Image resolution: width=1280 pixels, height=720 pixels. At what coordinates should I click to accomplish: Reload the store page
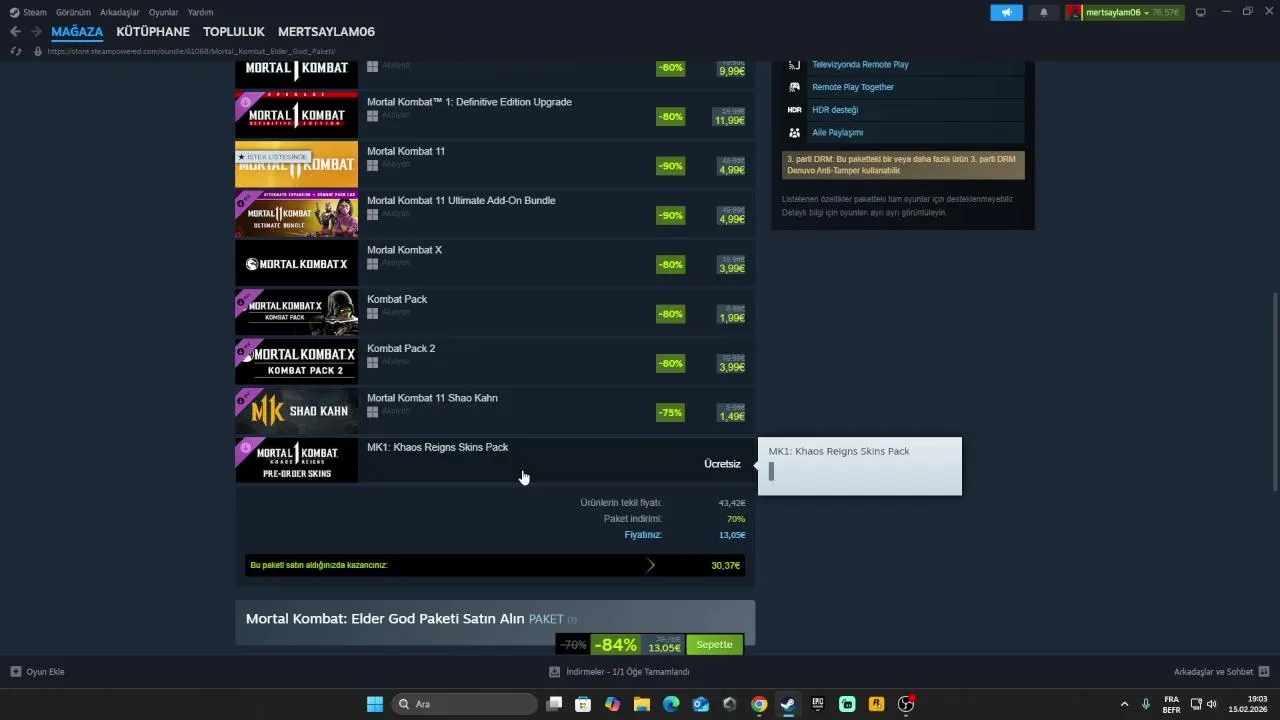(15, 51)
